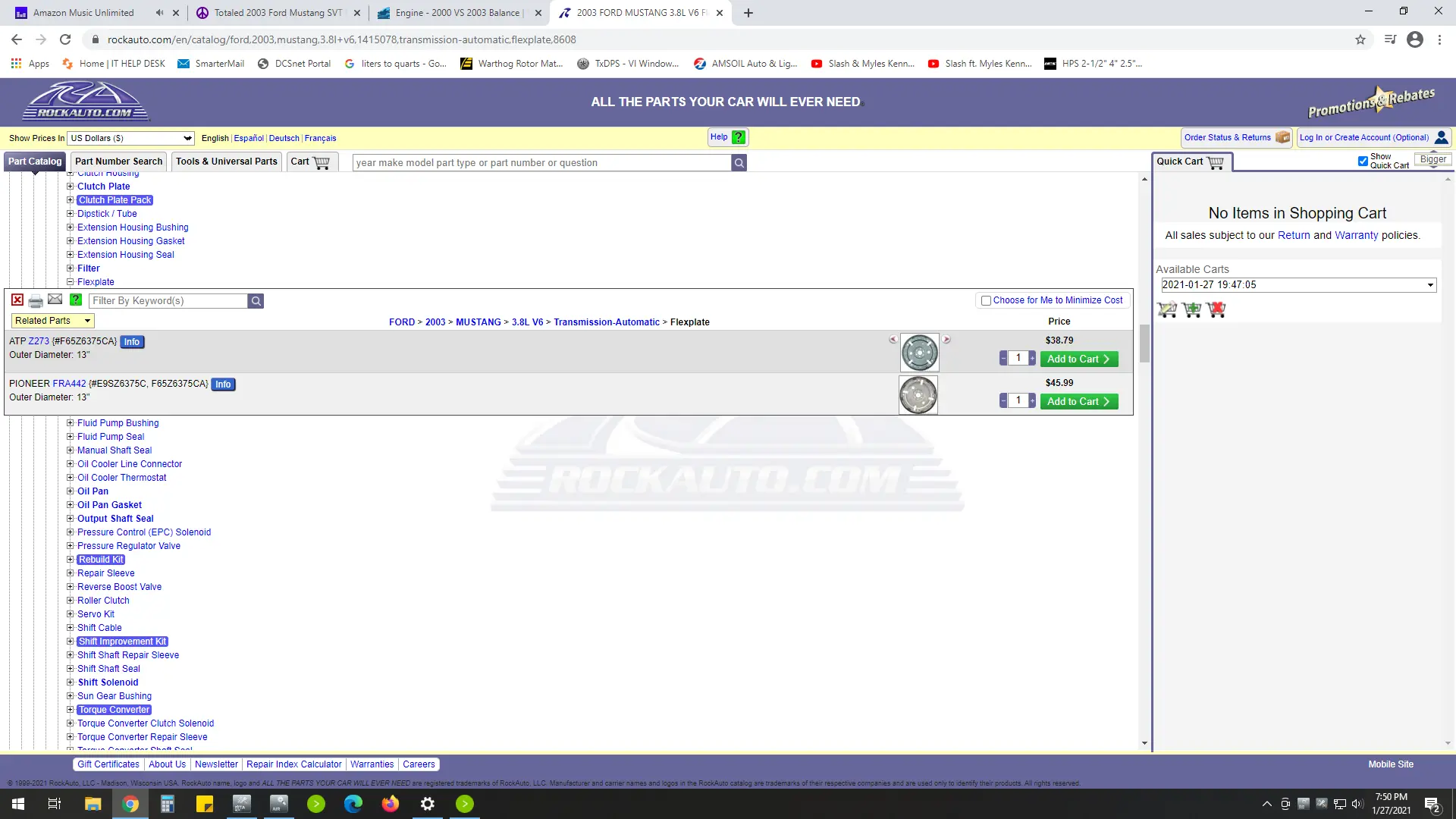The width and height of the screenshot is (1456, 819).
Task: Open the Chrome media control icon
Action: point(1390,39)
